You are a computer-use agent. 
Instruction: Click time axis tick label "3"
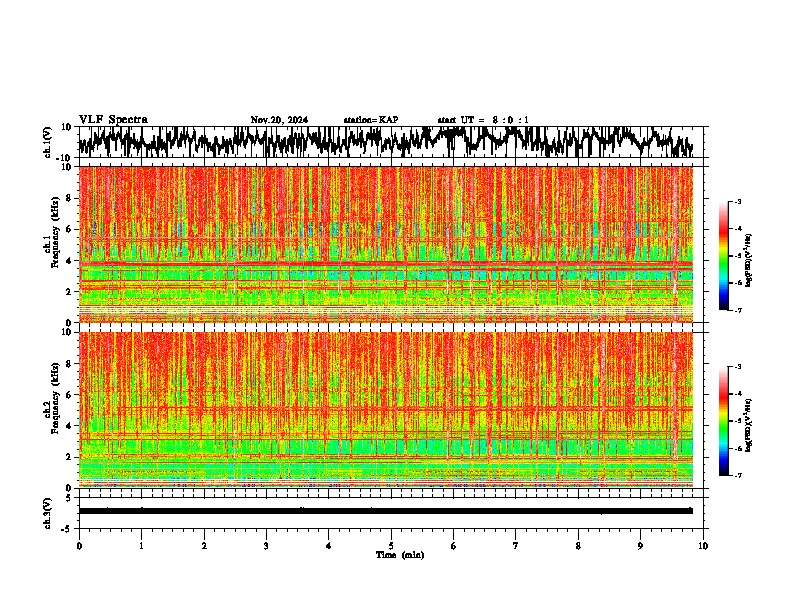266,546
